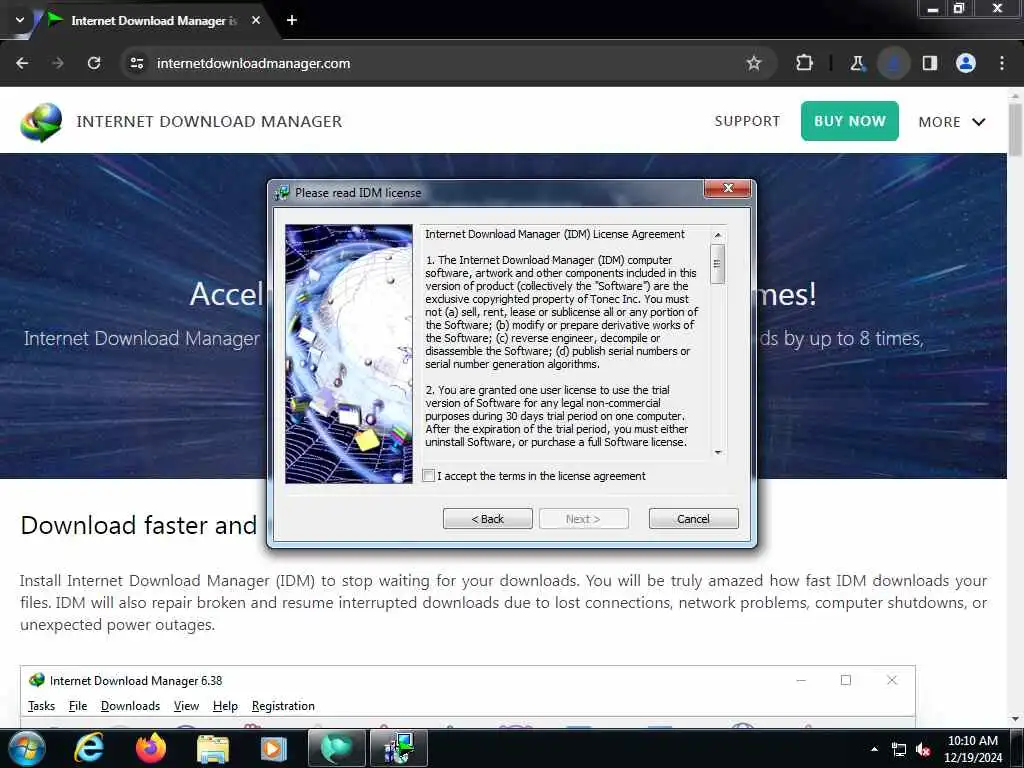
Task: Switch to the green-arrow browser taskbar button
Action: pos(337,748)
